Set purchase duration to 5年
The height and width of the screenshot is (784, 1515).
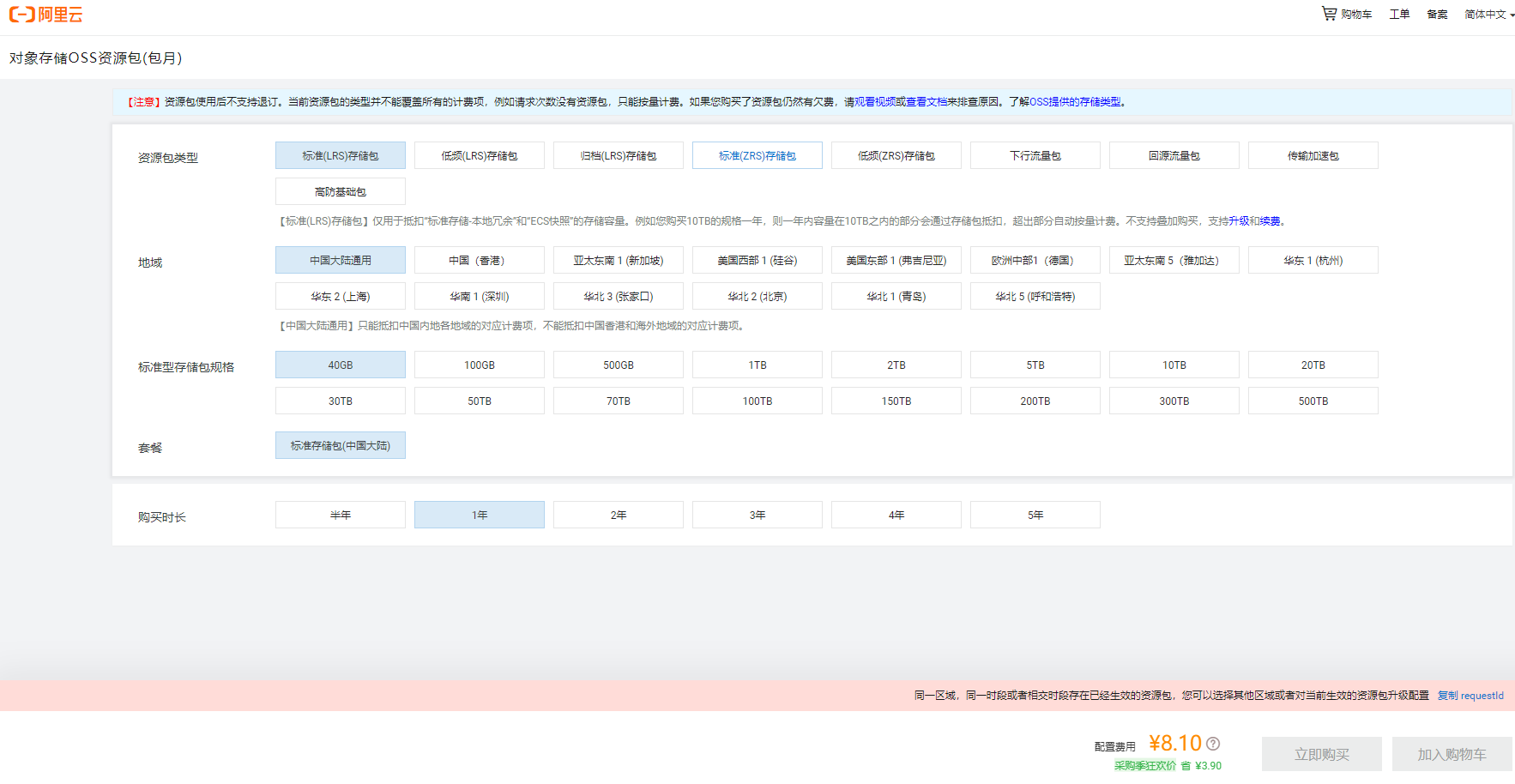(x=1035, y=515)
